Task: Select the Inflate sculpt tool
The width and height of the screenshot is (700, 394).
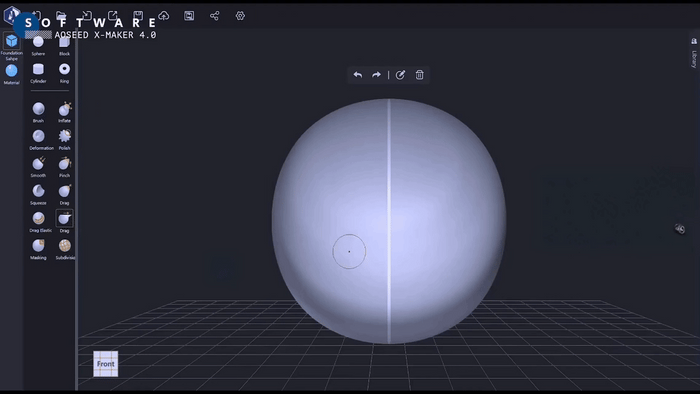Action: pos(64,112)
